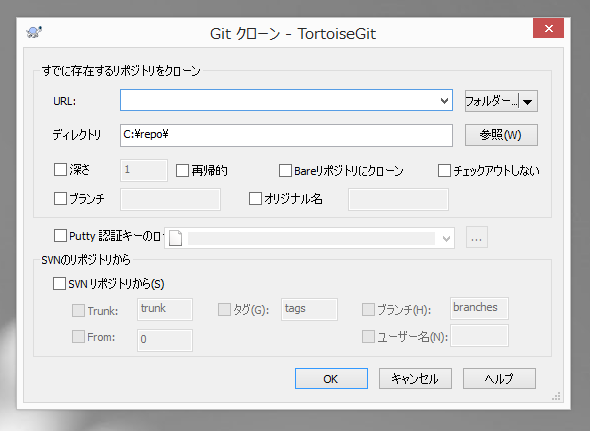
Task: Close the Git クローン dialog
Action: coord(548,28)
